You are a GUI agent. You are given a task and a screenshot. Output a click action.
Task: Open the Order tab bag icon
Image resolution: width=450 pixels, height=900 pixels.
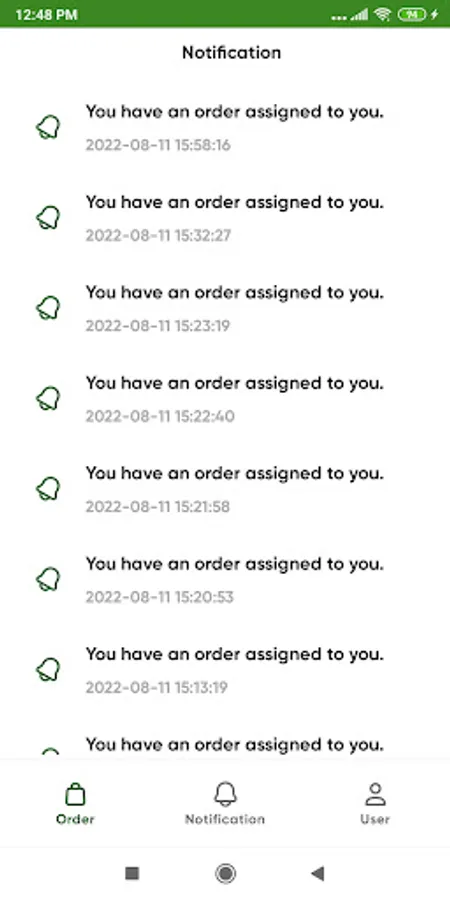[75, 794]
